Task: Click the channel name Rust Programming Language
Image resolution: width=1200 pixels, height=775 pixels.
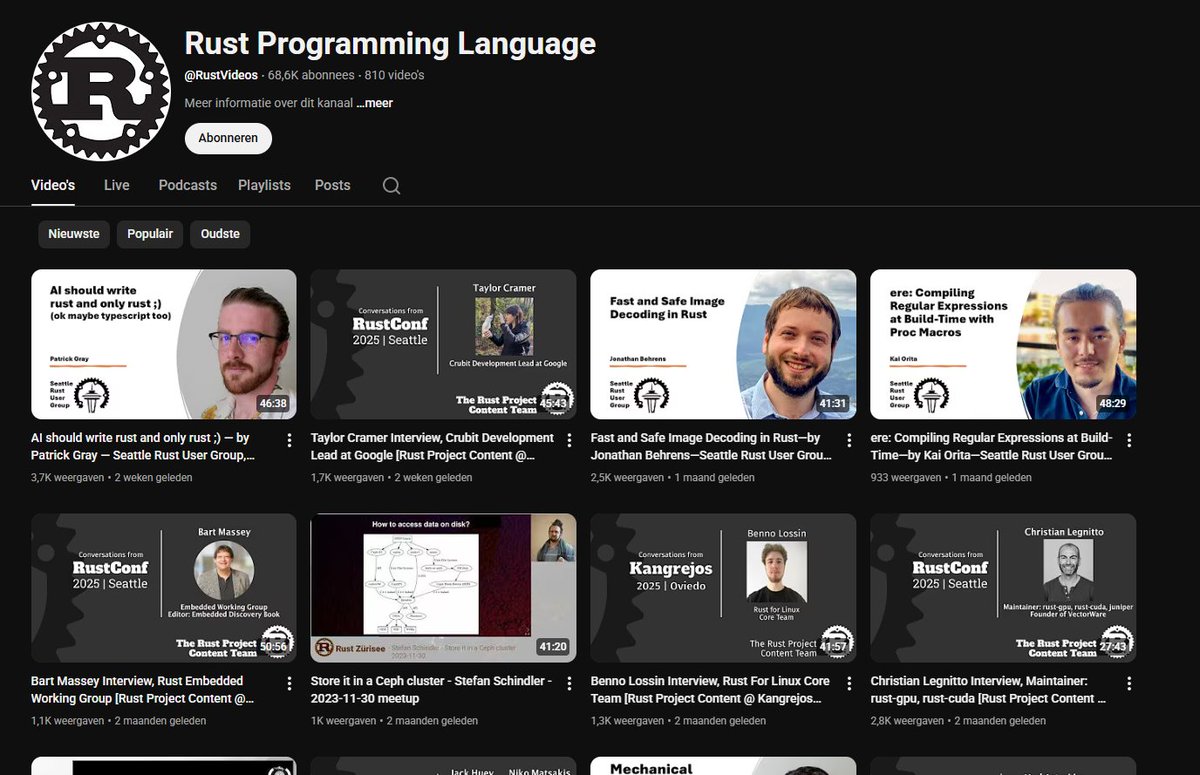Action: click(x=390, y=44)
